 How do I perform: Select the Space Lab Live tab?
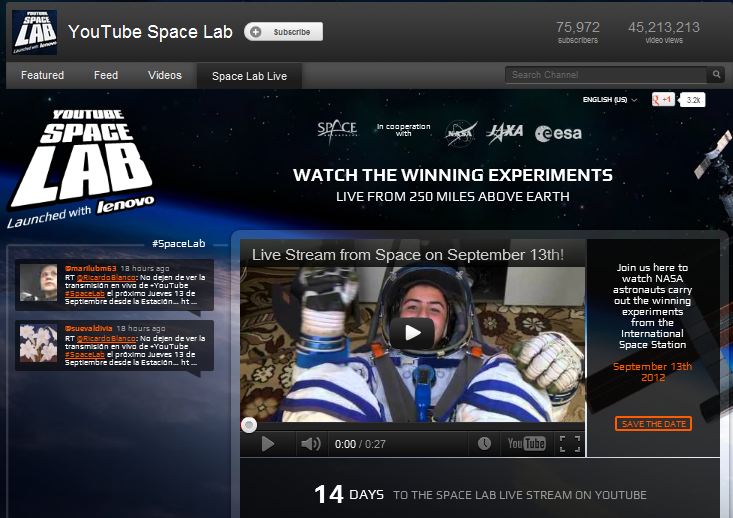(250, 76)
